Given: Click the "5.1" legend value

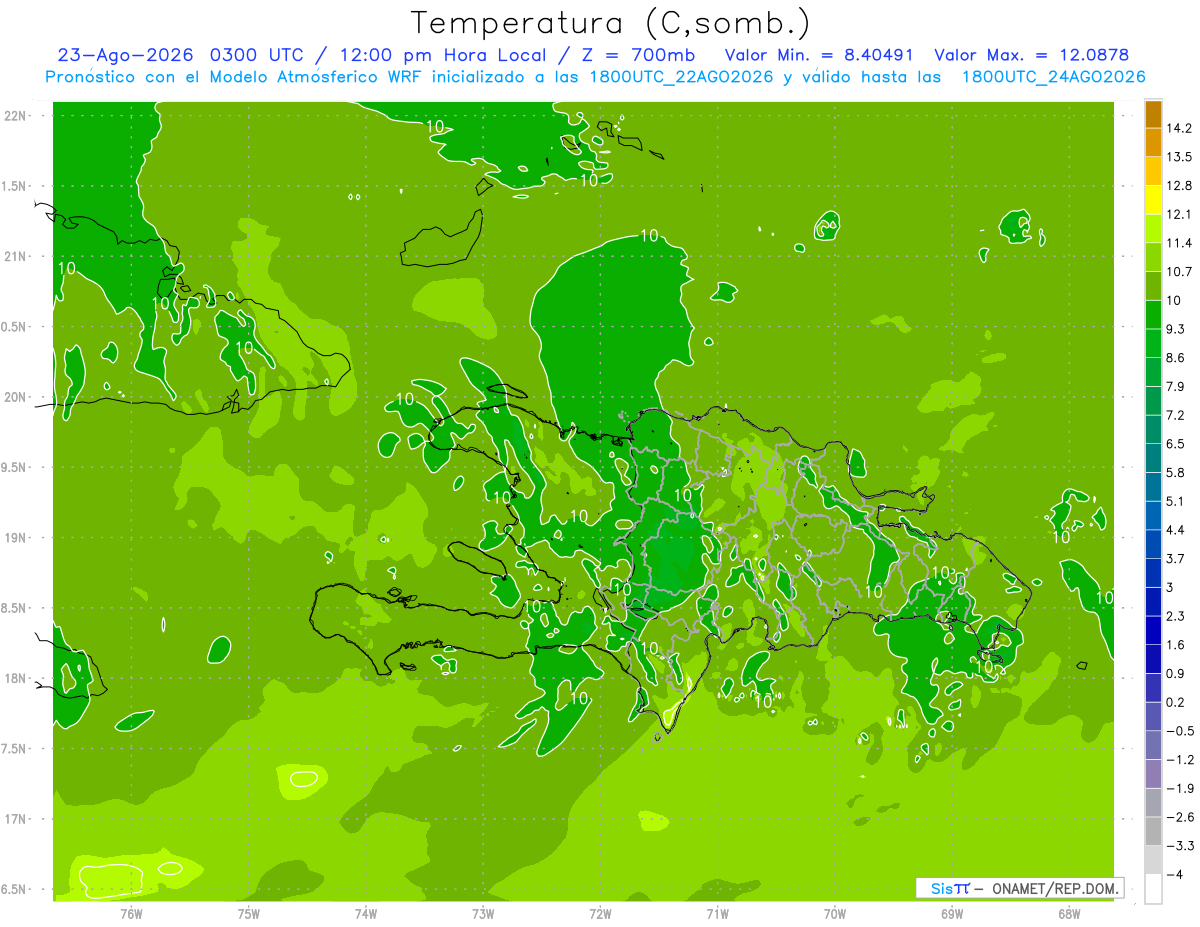Looking at the screenshot, I should click(1176, 501).
